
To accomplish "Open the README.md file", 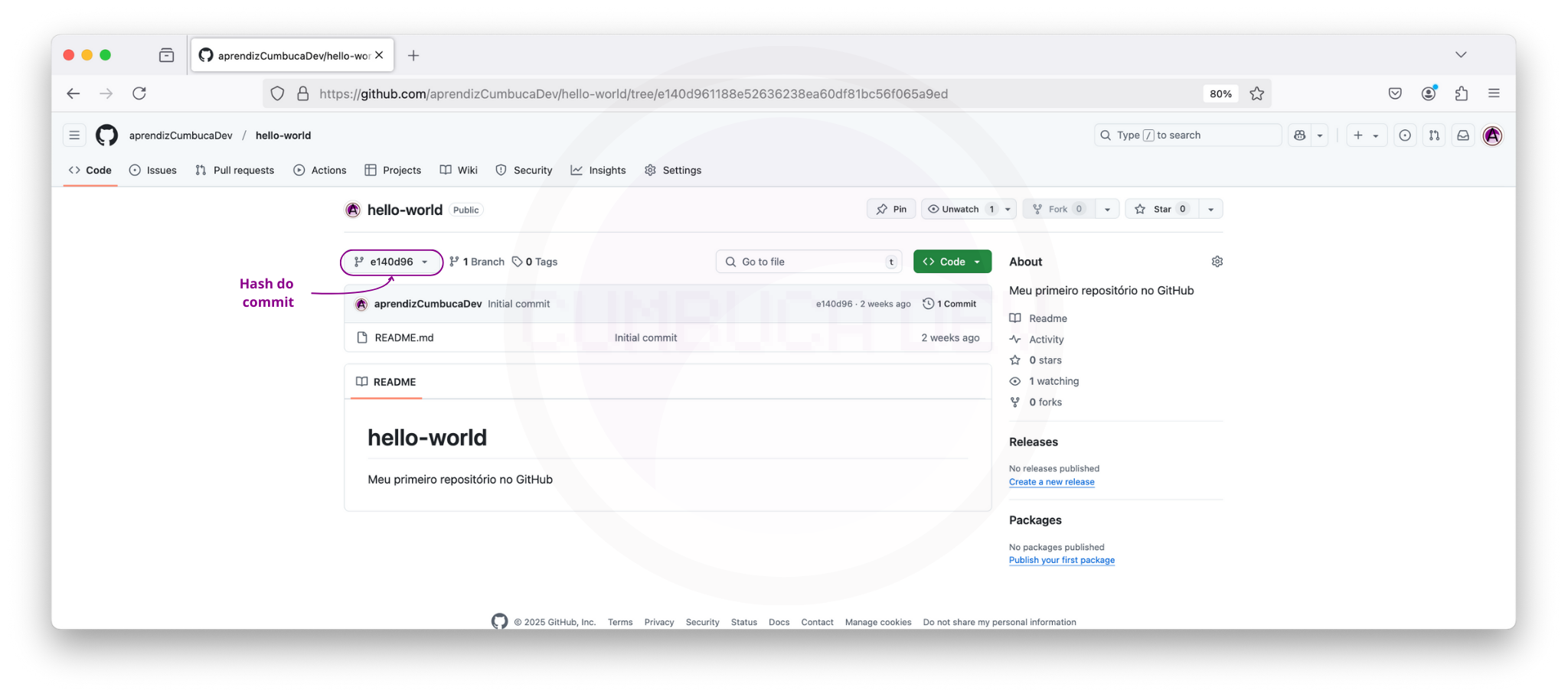I will click(403, 337).
